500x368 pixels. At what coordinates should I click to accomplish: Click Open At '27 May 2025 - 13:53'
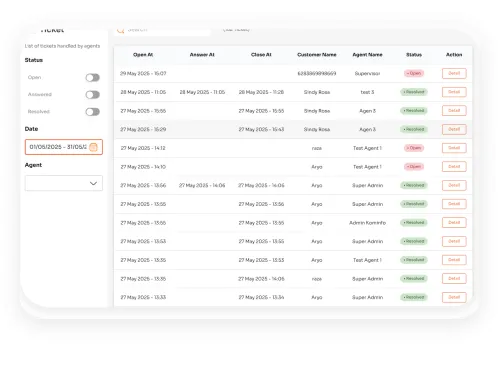(143, 242)
